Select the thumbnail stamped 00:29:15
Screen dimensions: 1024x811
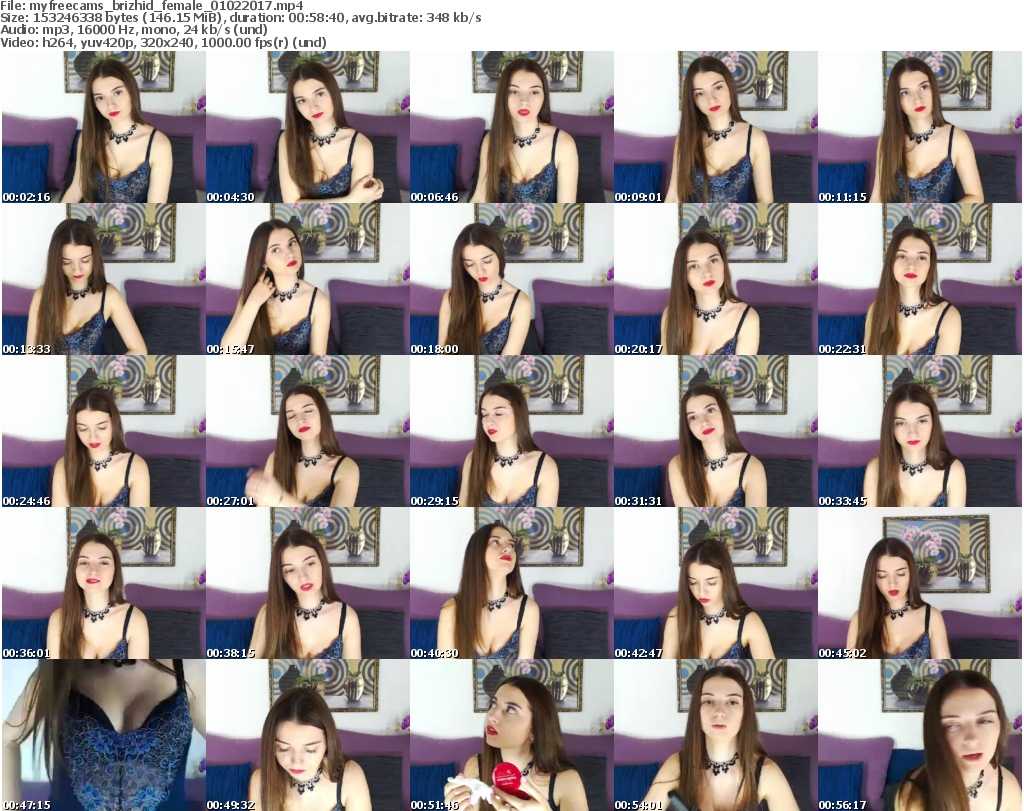tap(511, 432)
